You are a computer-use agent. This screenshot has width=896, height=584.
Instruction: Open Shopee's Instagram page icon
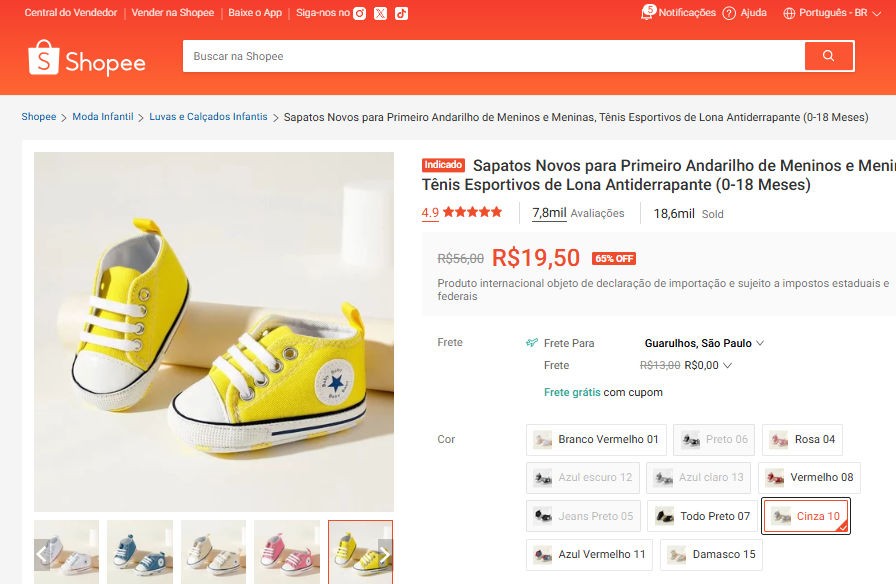pyautogui.click(x=360, y=13)
